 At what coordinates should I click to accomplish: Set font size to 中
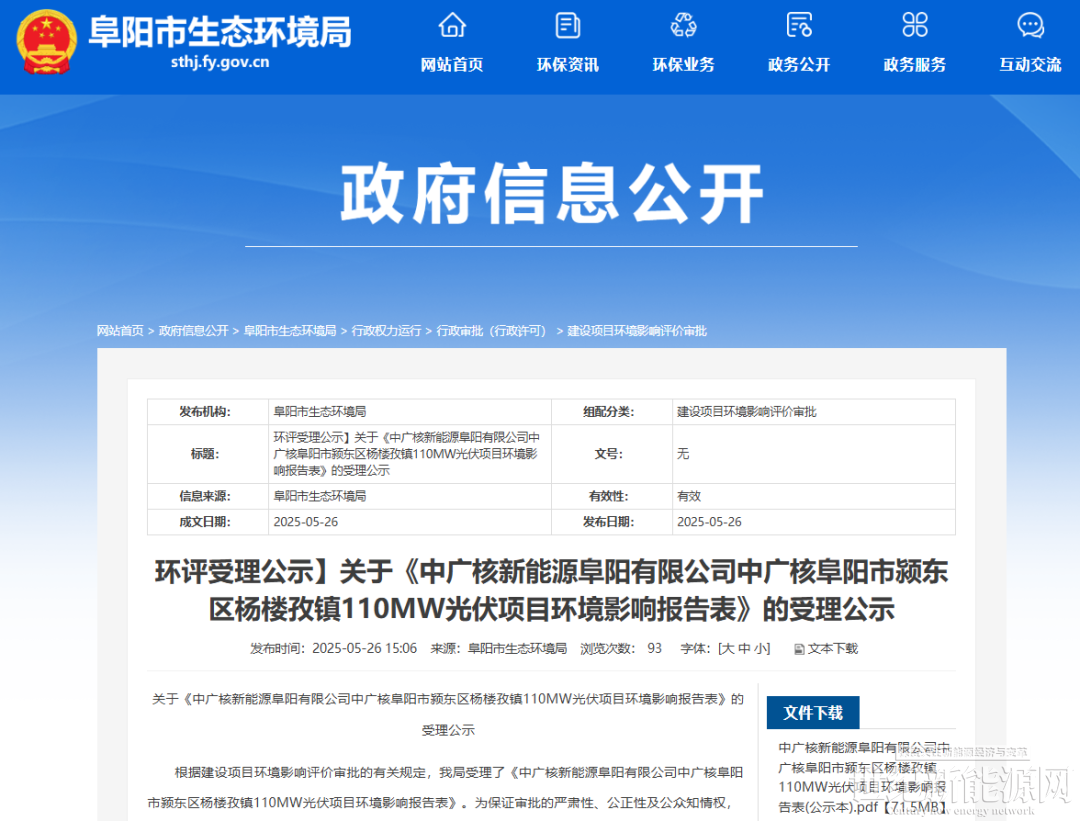pos(745,649)
